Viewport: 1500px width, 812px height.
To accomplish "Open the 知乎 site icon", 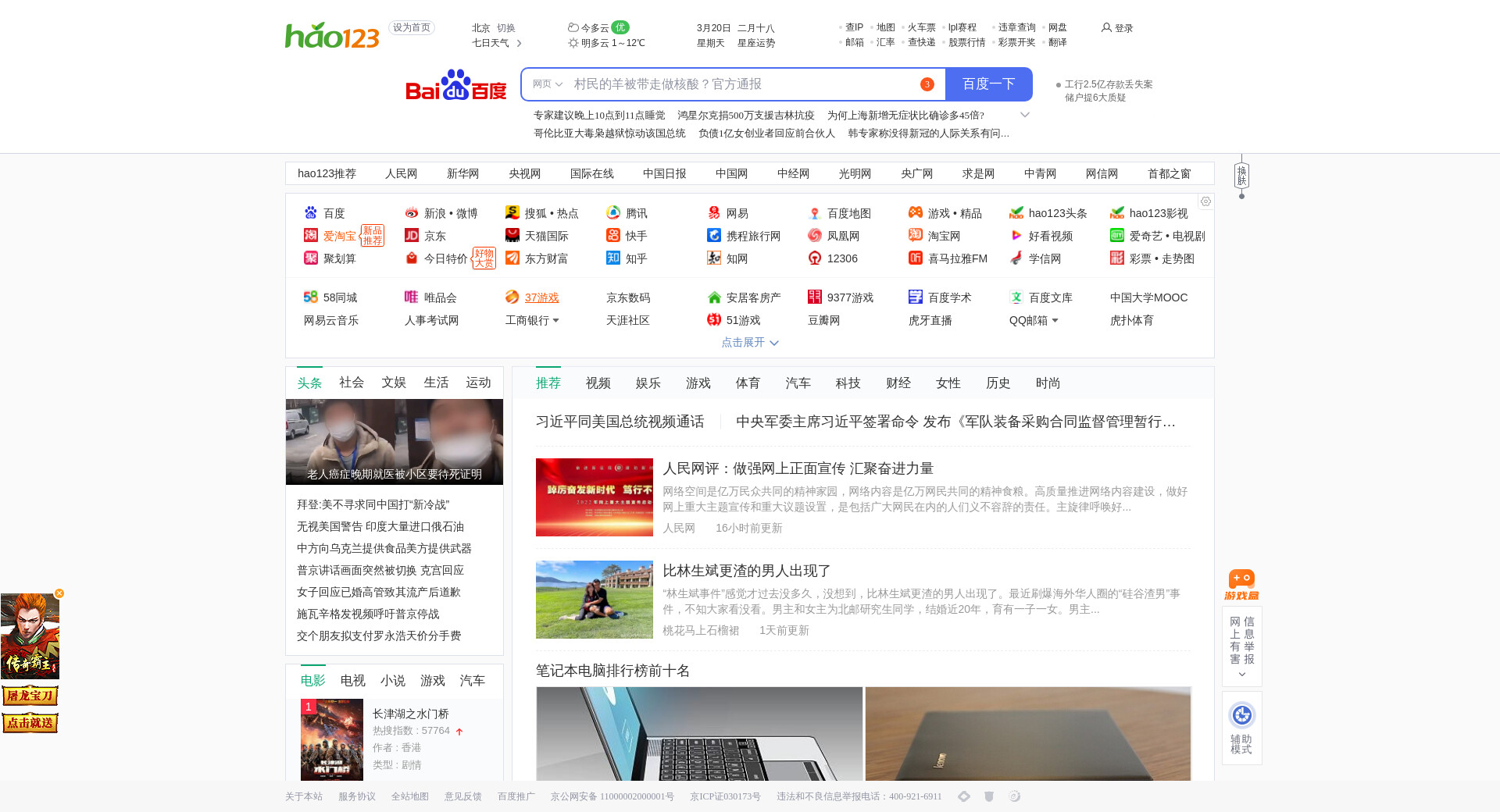I will click(613, 258).
